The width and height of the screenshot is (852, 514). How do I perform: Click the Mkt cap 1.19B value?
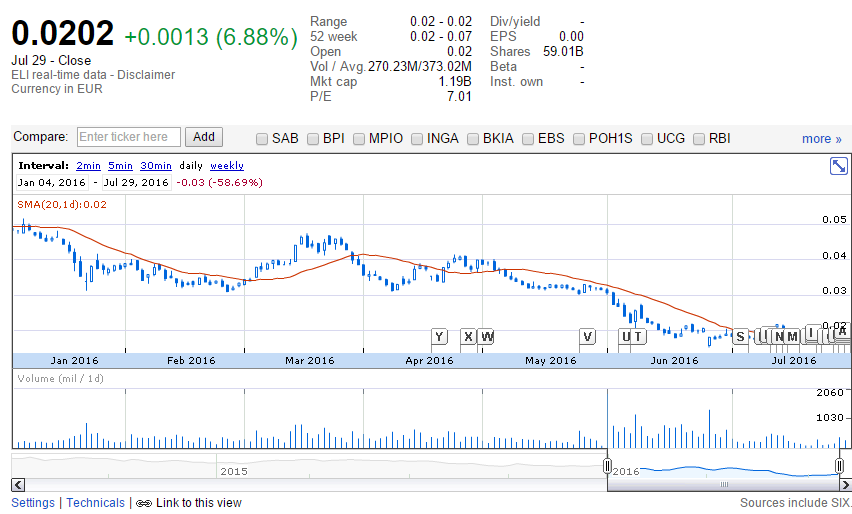coord(455,82)
